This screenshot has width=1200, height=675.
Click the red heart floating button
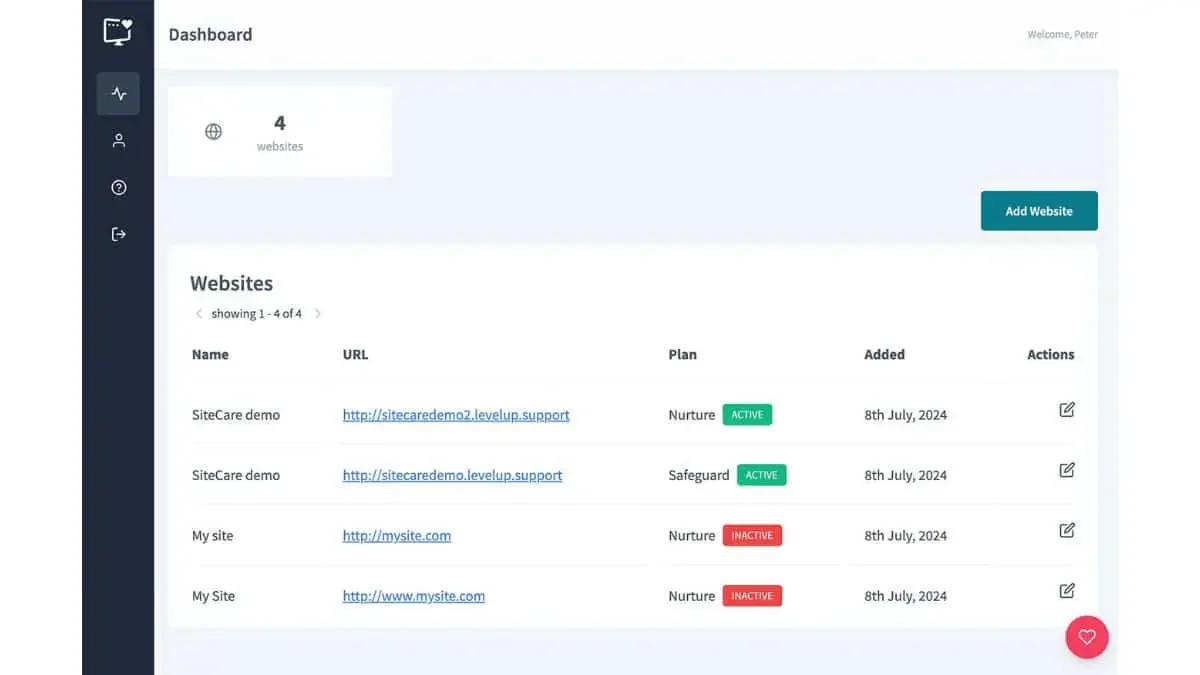click(x=1087, y=637)
